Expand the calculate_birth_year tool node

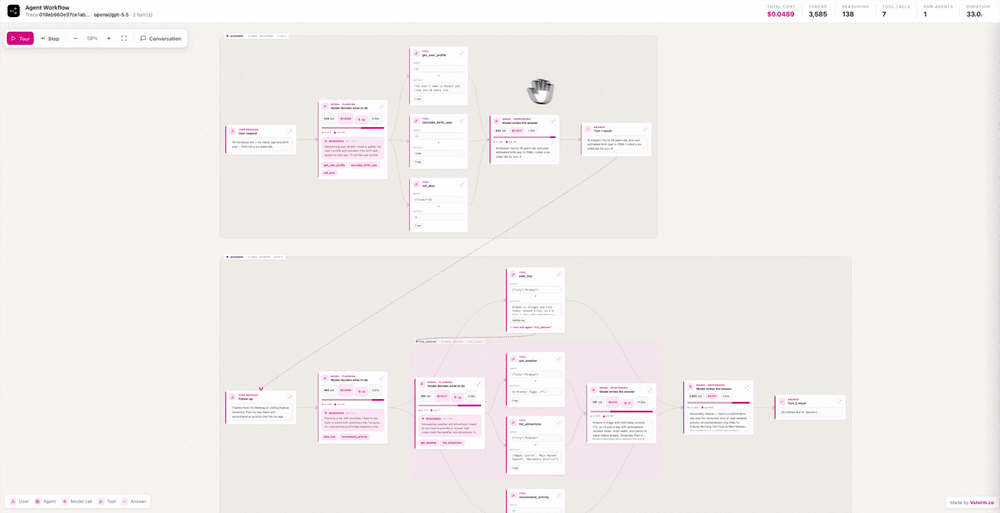(x=462, y=121)
